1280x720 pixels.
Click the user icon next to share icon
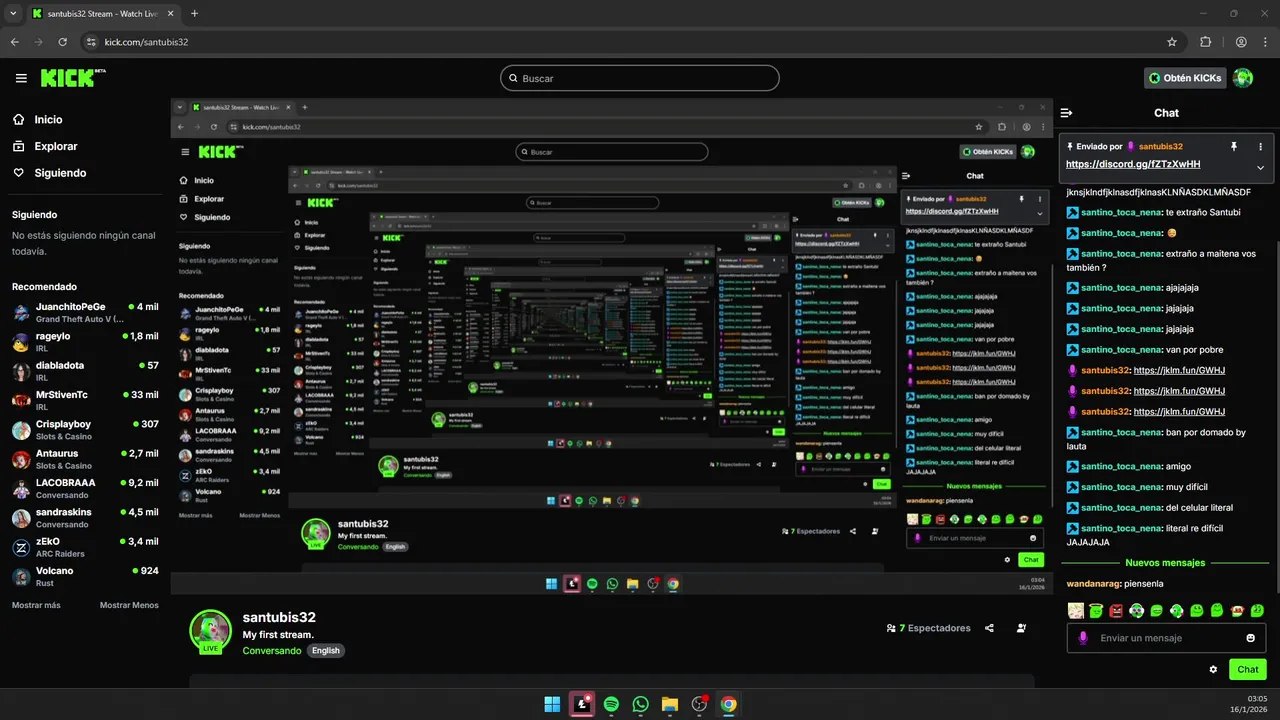click(1021, 628)
